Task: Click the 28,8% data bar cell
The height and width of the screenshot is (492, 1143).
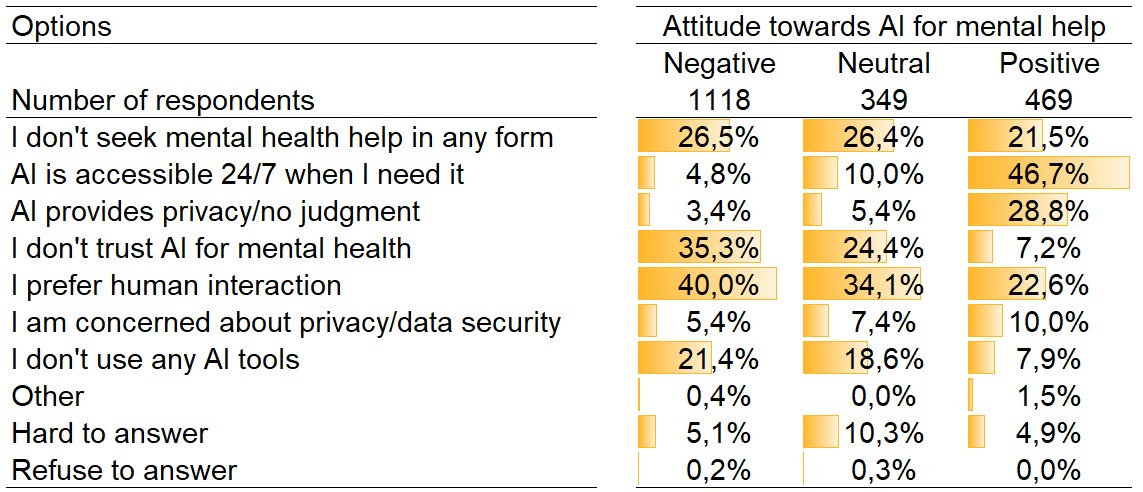Action: coord(1049,211)
